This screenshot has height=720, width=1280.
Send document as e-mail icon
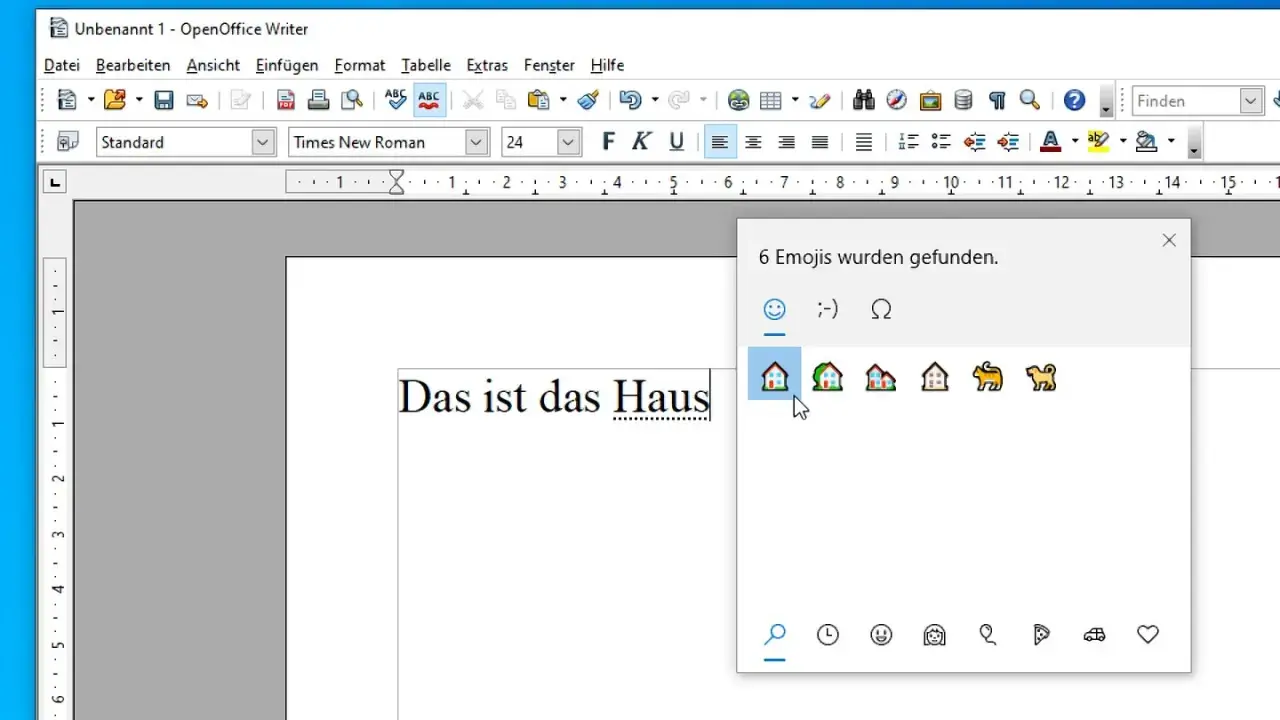[x=197, y=100]
